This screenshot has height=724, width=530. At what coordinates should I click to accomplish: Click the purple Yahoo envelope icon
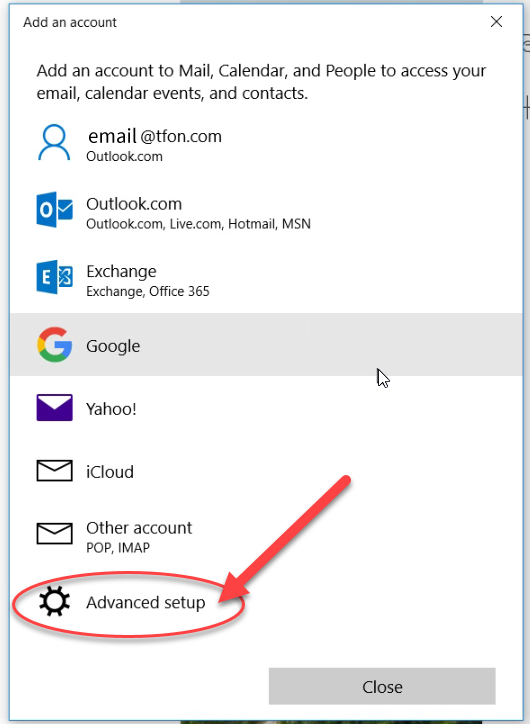pyautogui.click(x=54, y=408)
